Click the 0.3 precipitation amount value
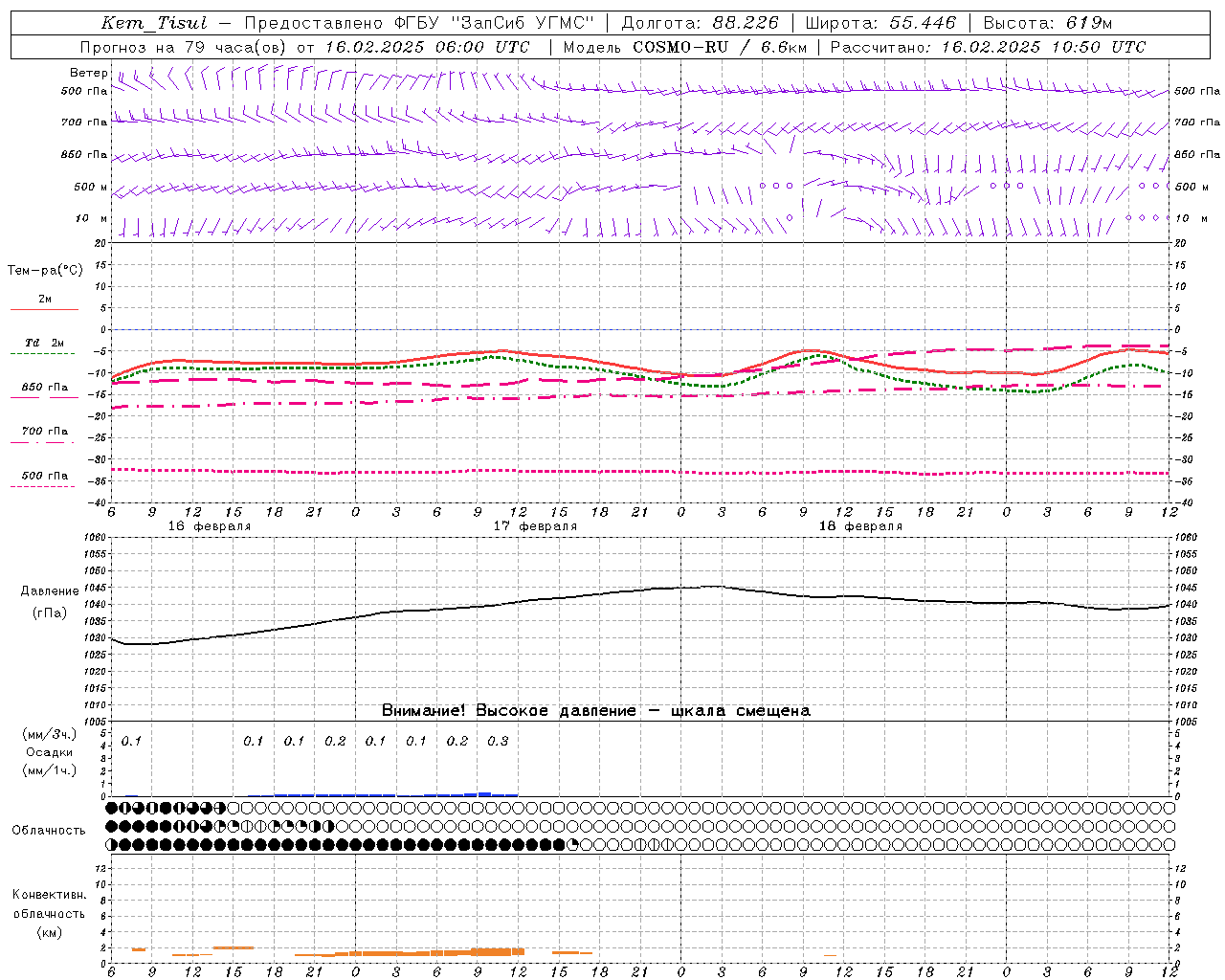This screenshot has height=980, width=1225. click(498, 741)
